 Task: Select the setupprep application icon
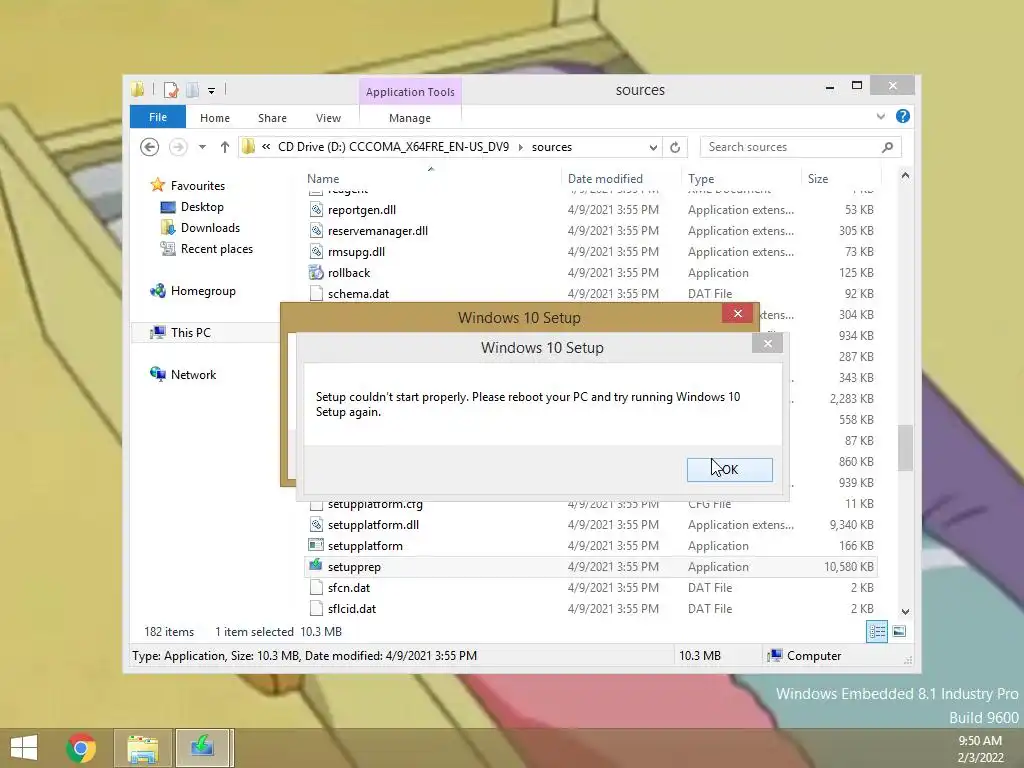tap(316, 566)
